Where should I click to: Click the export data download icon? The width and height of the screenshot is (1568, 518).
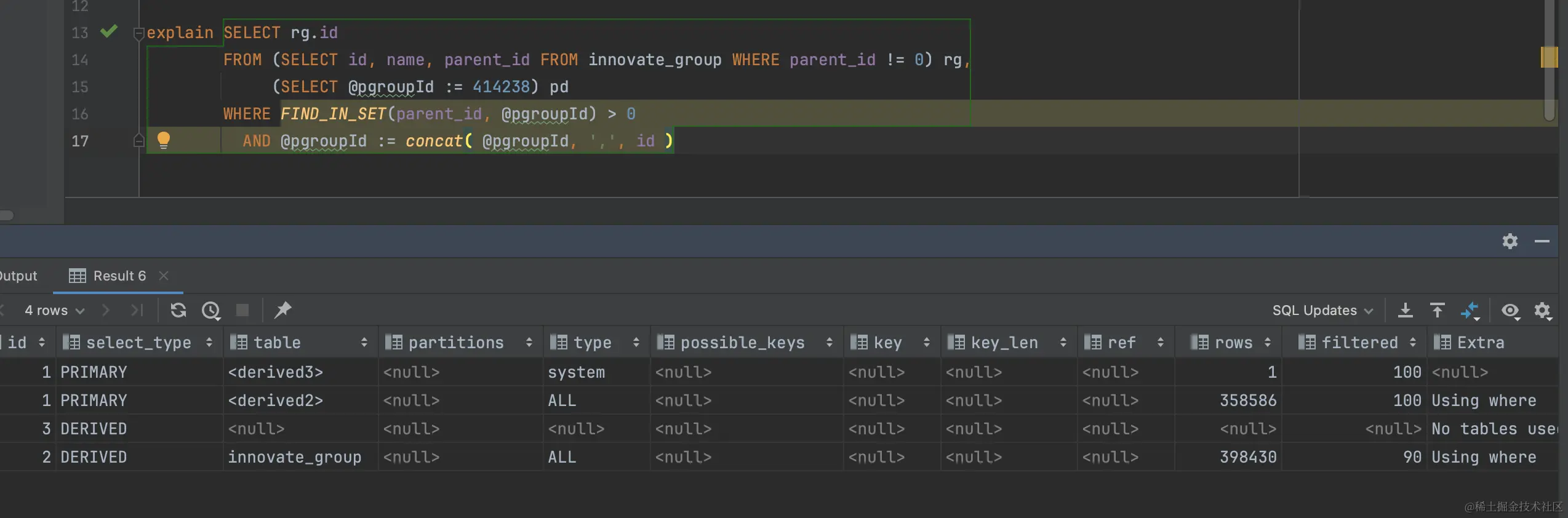click(1405, 310)
